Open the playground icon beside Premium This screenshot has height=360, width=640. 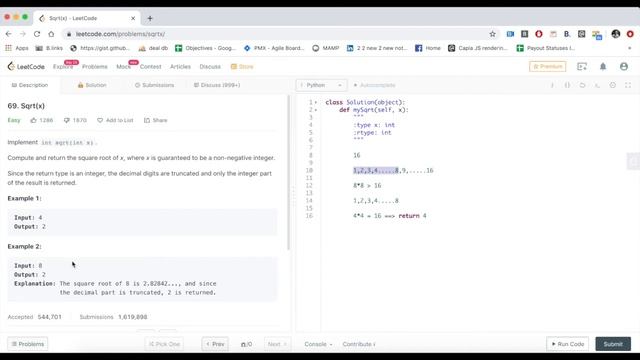[582, 67]
